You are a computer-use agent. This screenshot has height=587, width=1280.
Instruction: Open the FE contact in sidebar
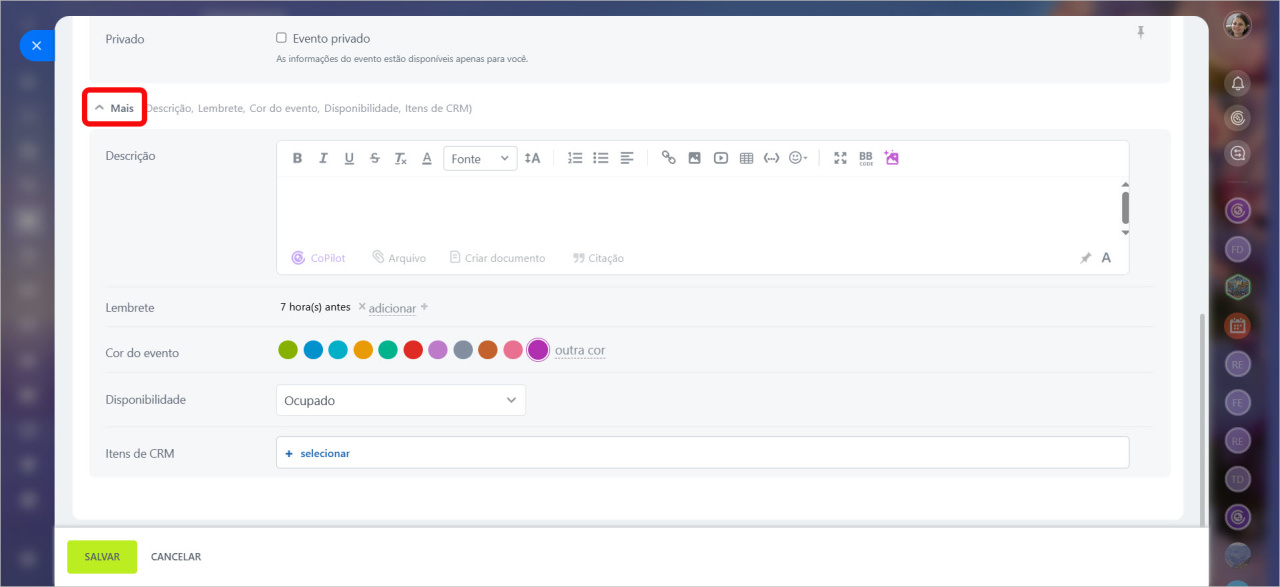click(1238, 402)
